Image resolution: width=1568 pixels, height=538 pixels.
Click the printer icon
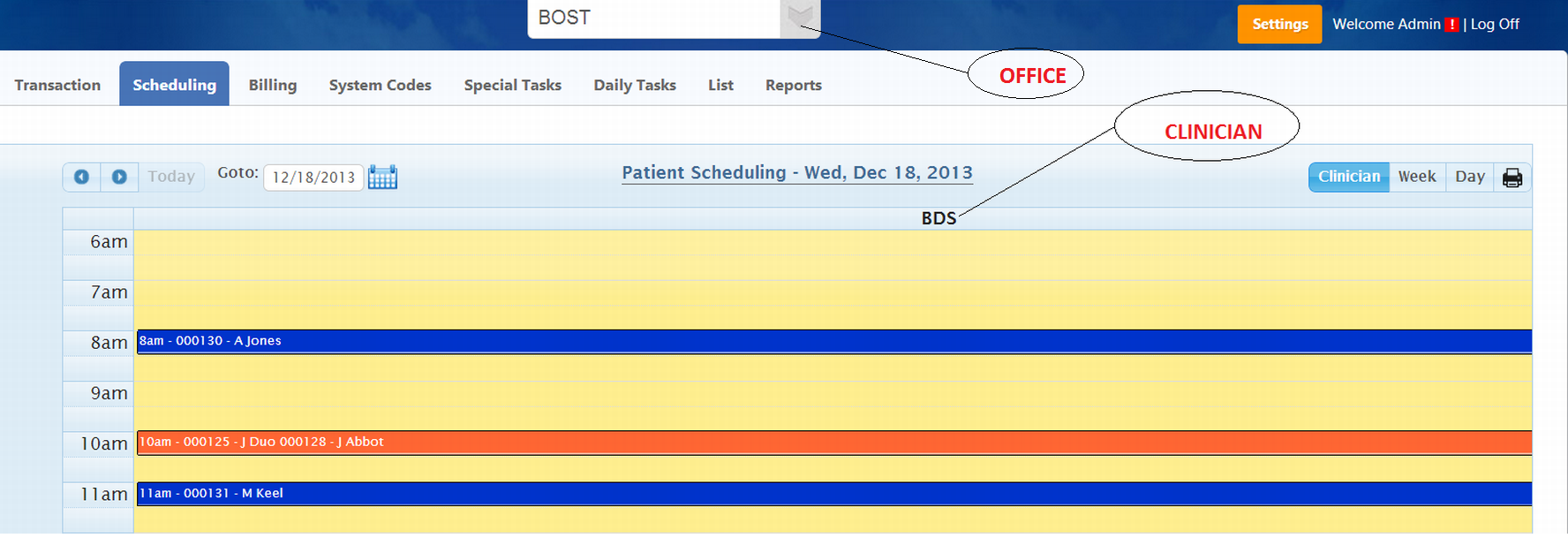(1512, 178)
